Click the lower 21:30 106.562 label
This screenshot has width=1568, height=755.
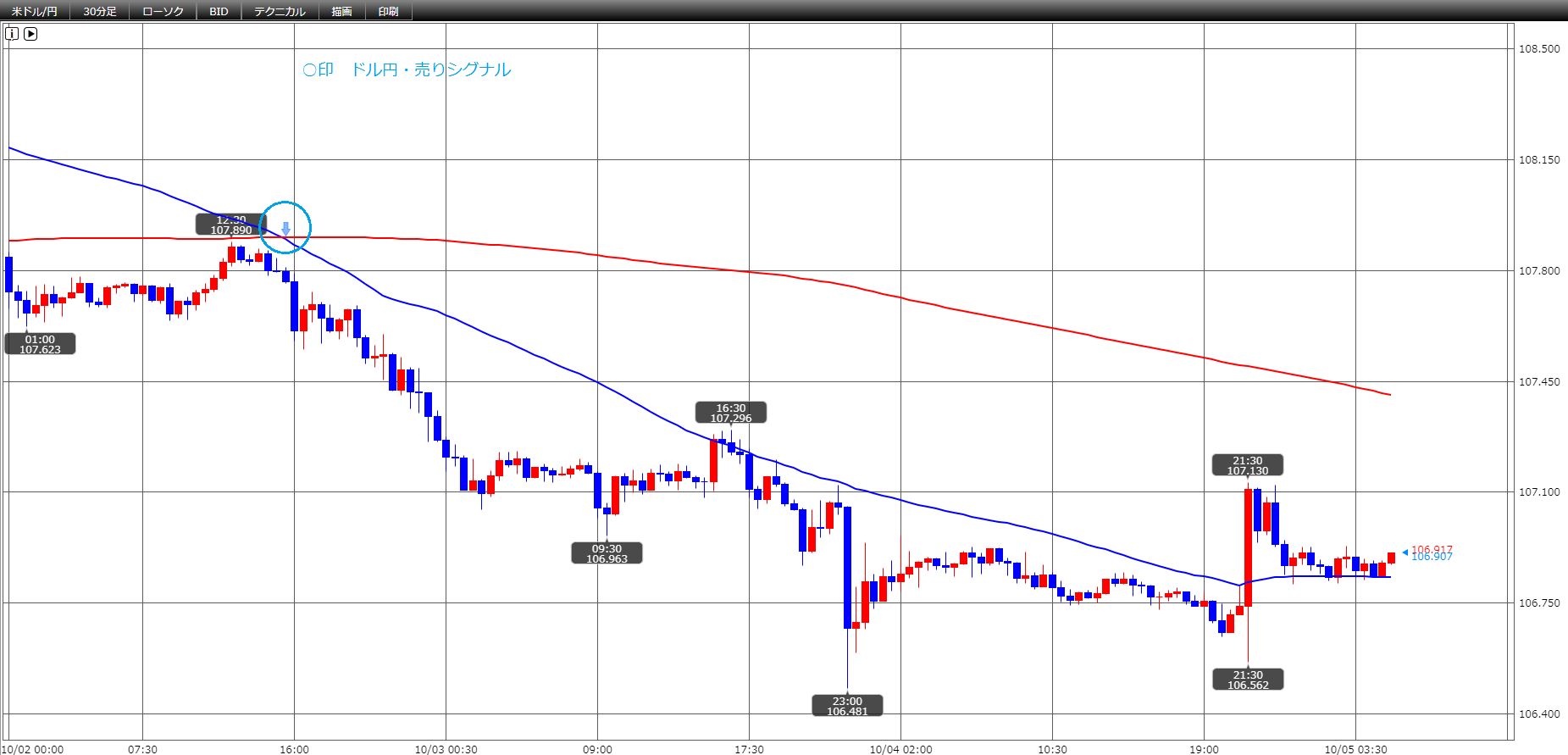pyautogui.click(x=1248, y=680)
